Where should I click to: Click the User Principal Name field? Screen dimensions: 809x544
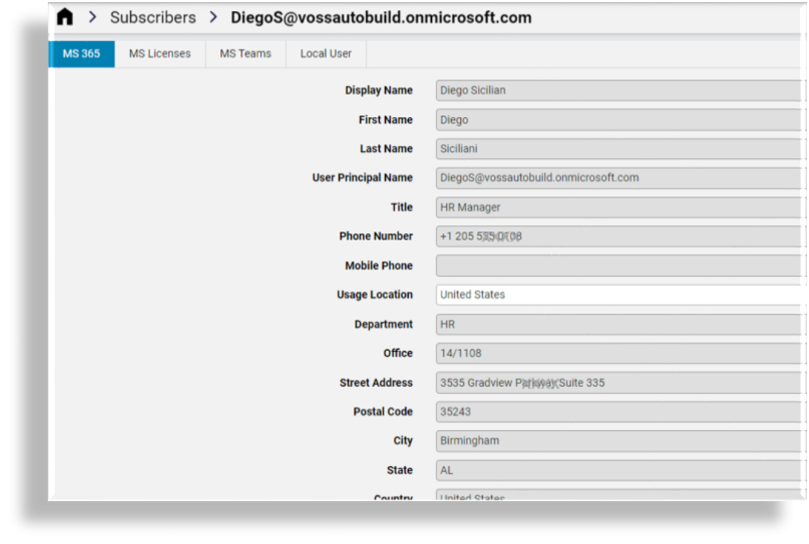[619, 178]
